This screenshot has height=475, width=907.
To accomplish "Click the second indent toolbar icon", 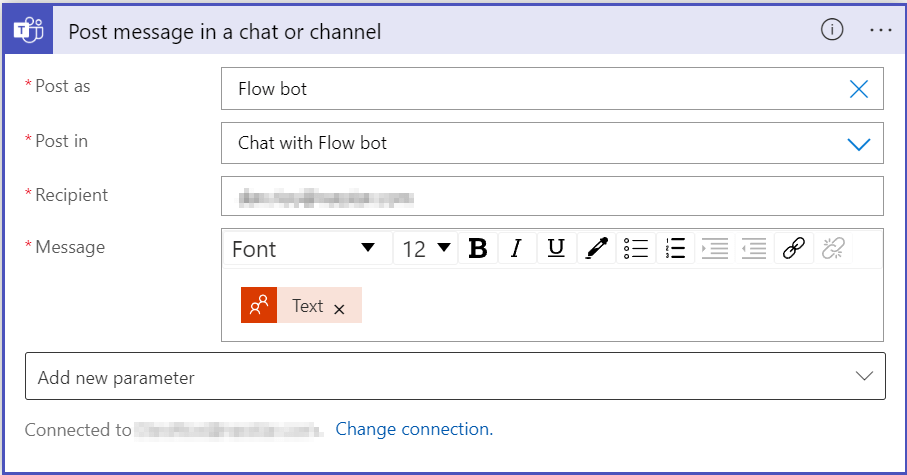I will point(754,249).
